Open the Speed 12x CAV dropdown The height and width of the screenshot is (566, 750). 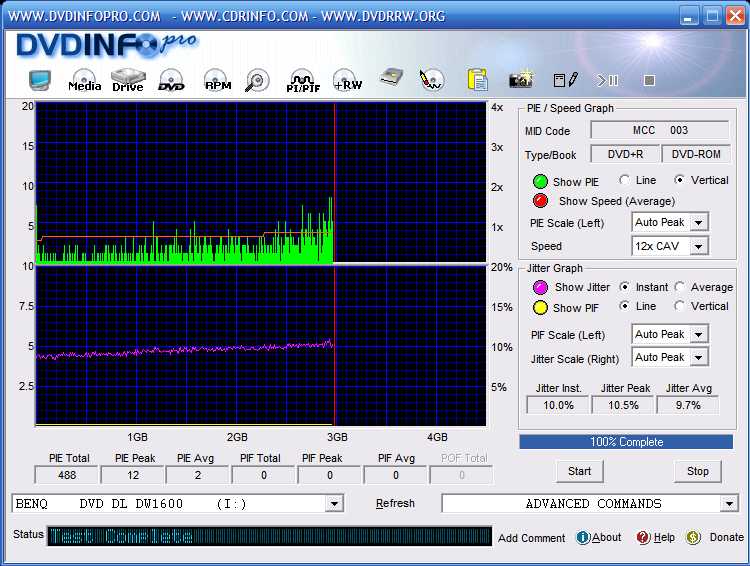(x=698, y=246)
